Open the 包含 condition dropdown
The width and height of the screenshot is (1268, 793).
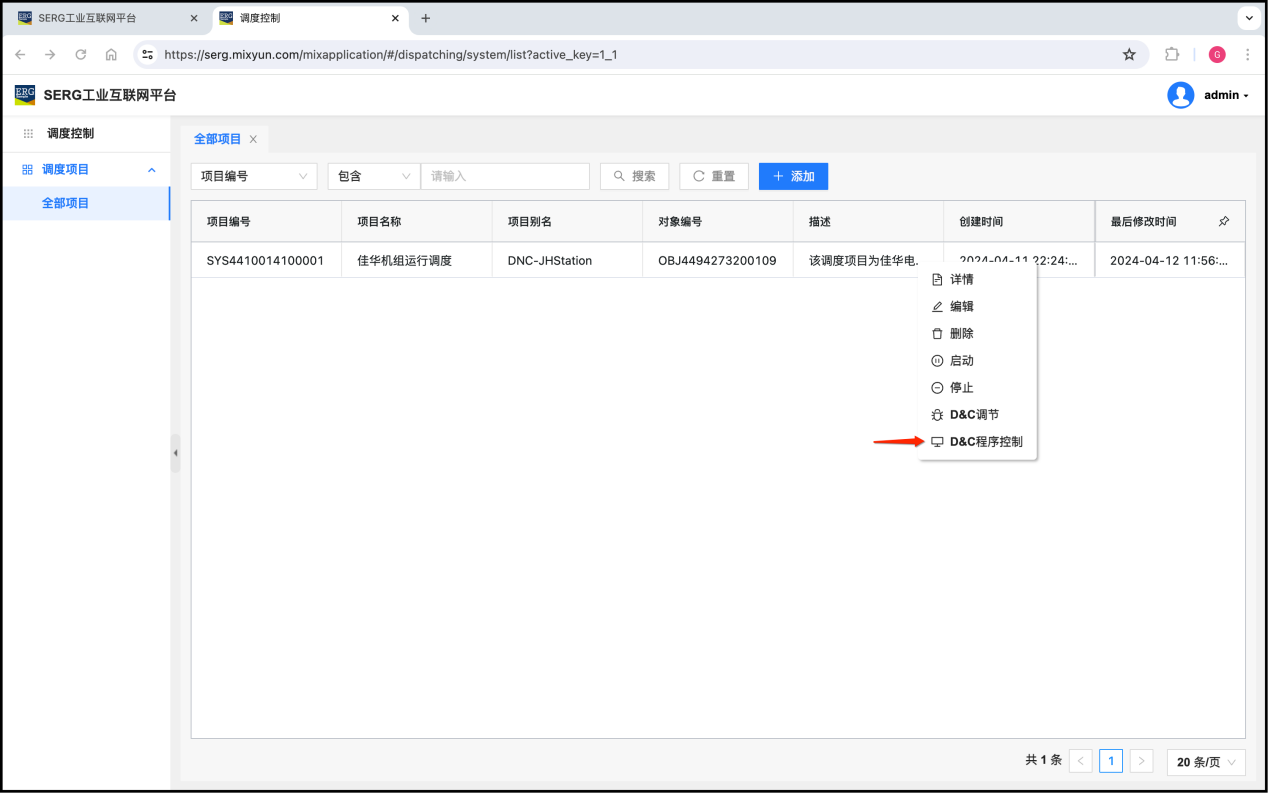click(x=373, y=176)
